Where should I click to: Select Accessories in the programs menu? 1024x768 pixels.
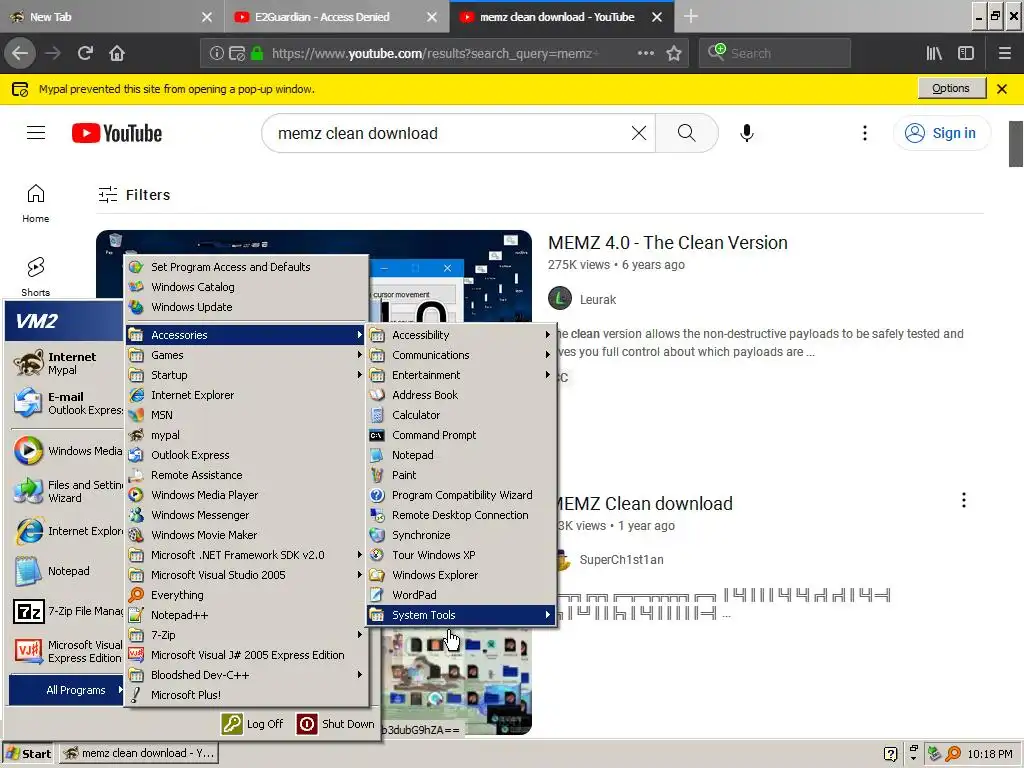(x=246, y=335)
